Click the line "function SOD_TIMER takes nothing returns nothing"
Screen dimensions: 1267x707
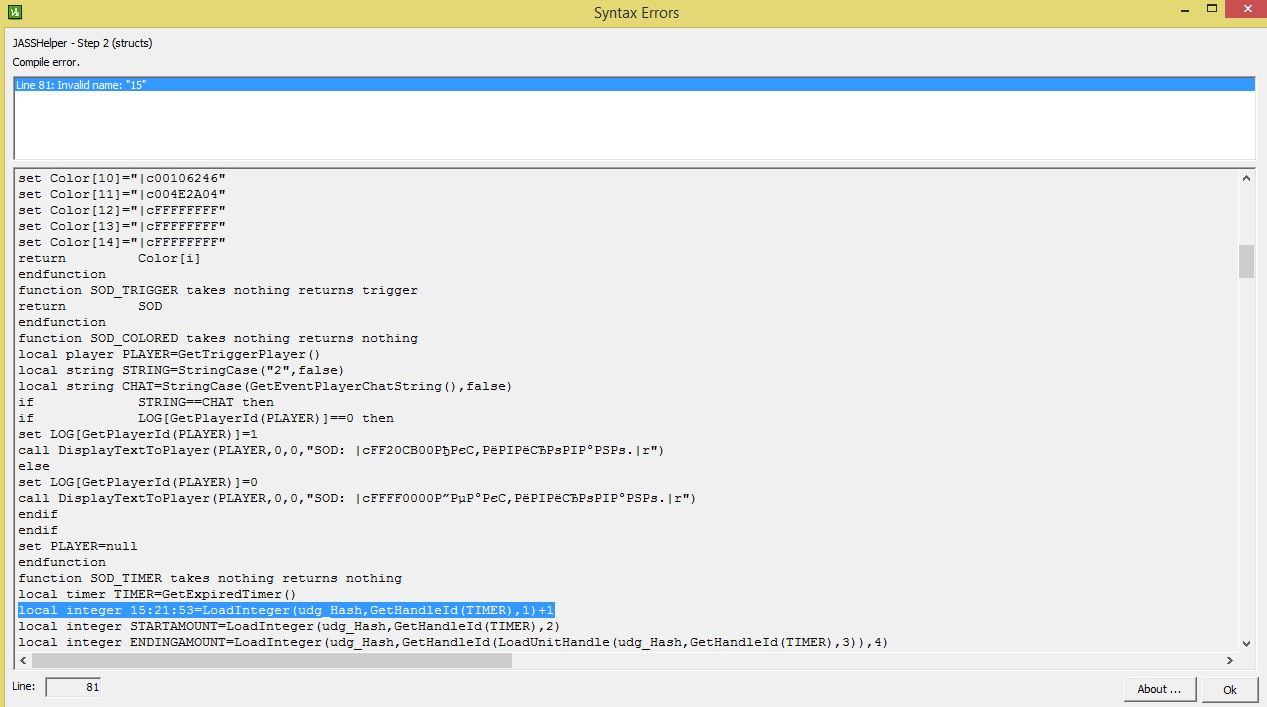210,578
